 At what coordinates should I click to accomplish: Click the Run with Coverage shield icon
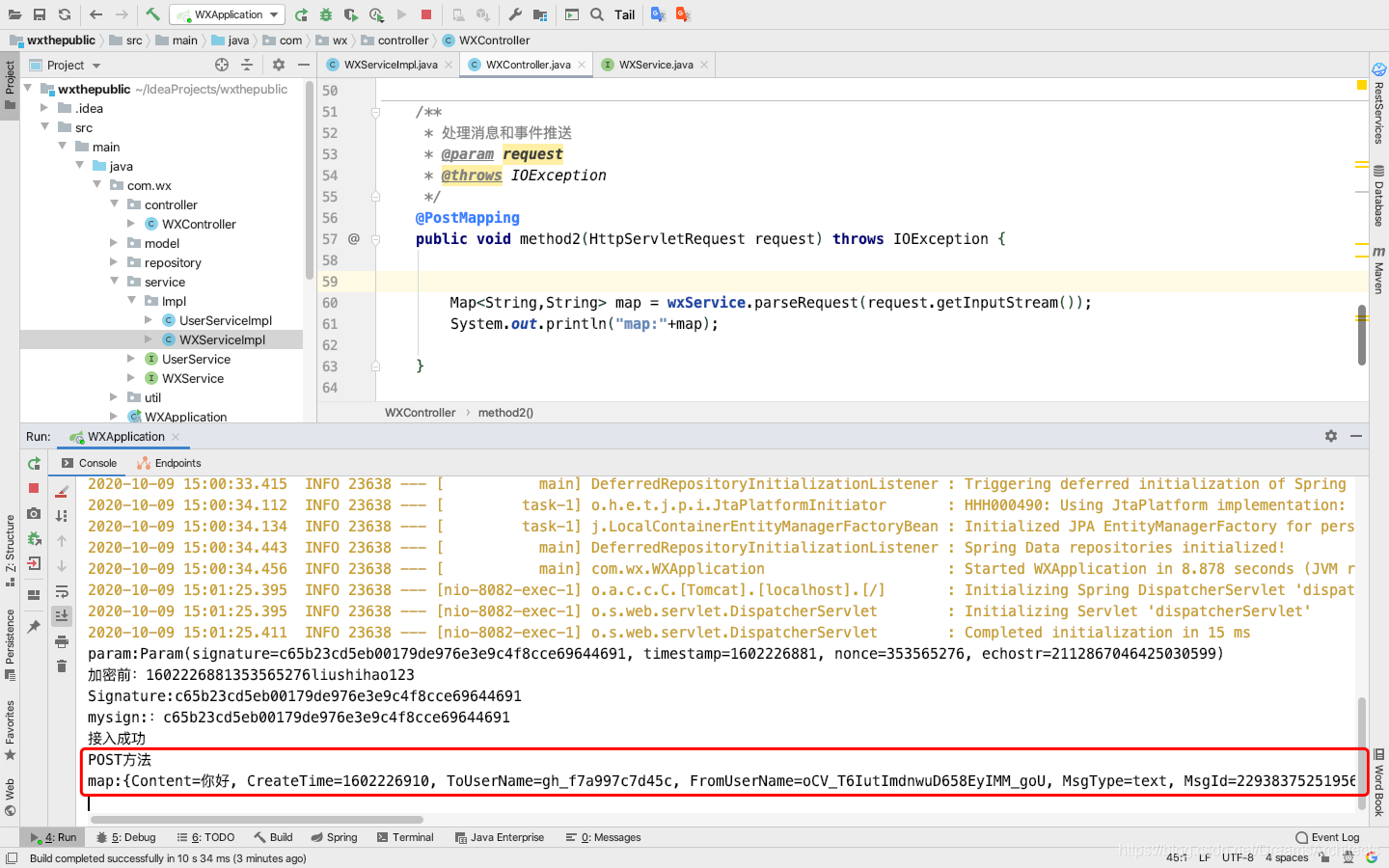[351, 14]
